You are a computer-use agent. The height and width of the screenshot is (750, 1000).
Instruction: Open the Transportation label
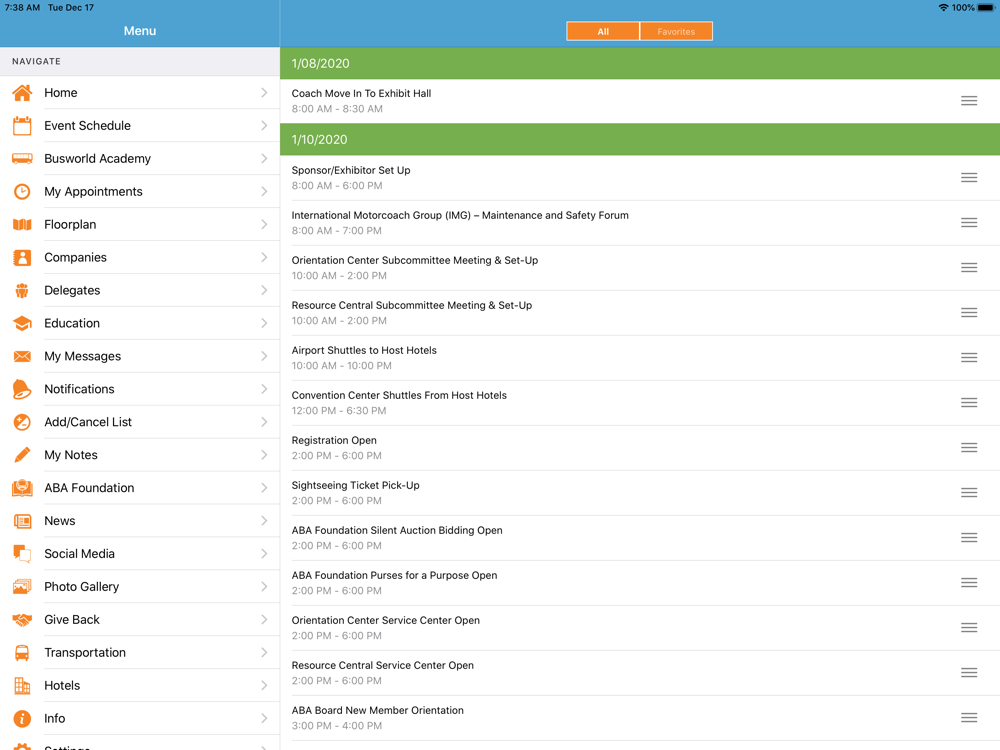85,652
